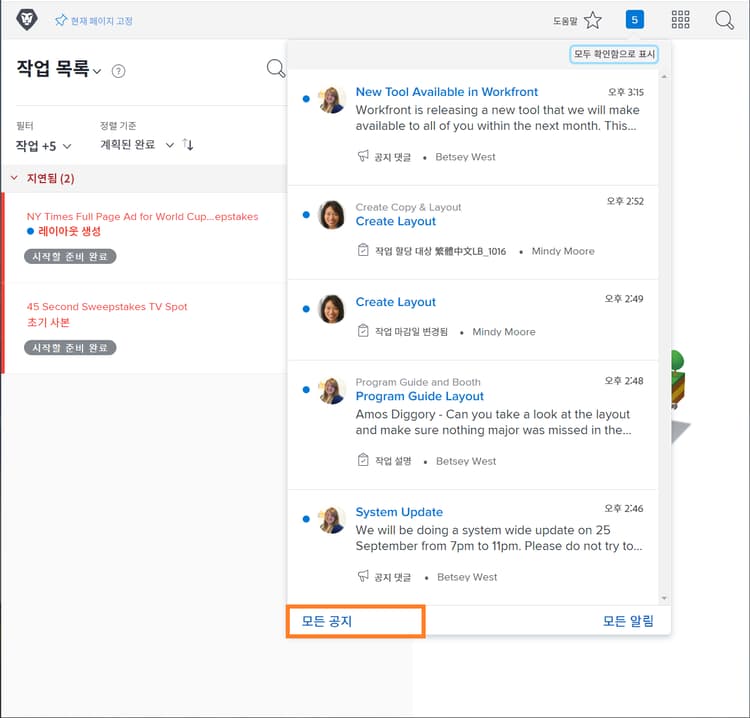Screen dimensions: 750x718
Task: Open 45 Second Sweepstakes TV Spot project
Action: point(107,307)
